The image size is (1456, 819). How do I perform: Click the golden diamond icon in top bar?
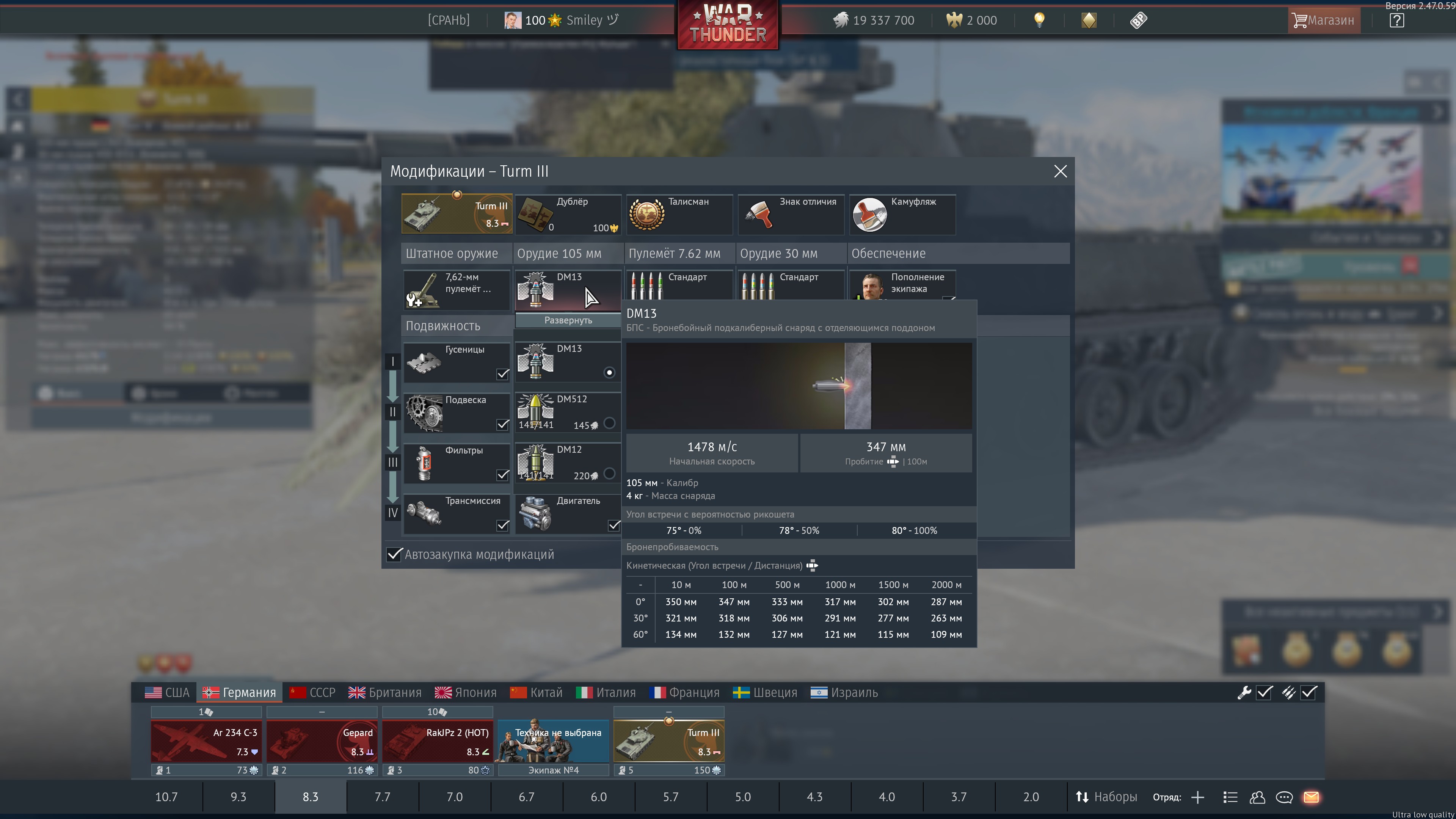coord(1089,20)
